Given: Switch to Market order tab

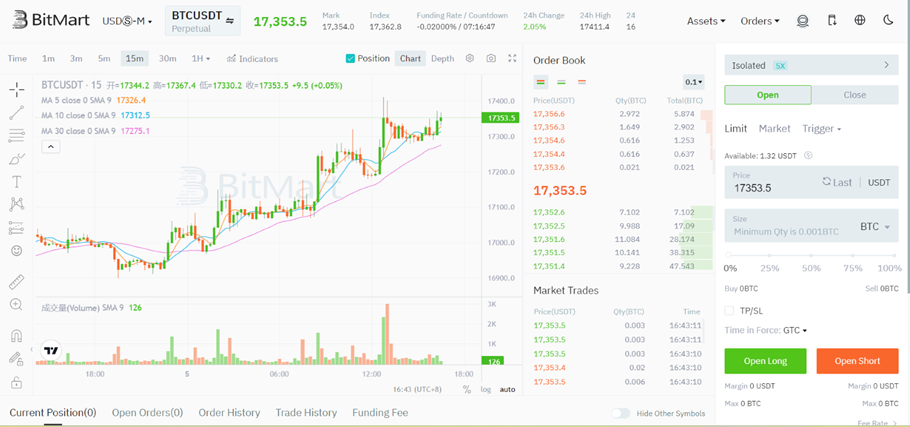Looking at the screenshot, I should (x=774, y=129).
